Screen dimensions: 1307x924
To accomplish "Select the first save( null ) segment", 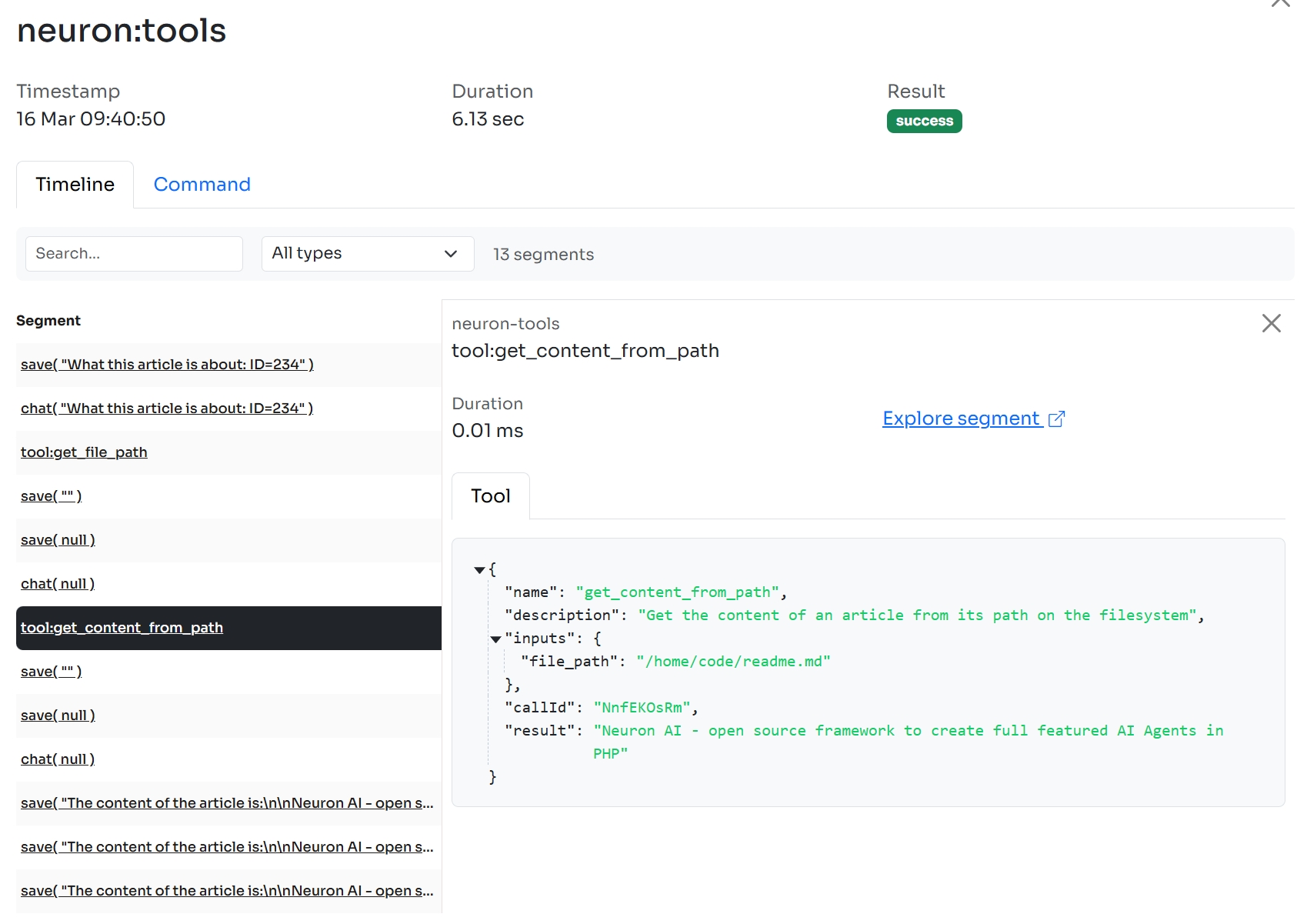I will pyautogui.click(x=58, y=540).
